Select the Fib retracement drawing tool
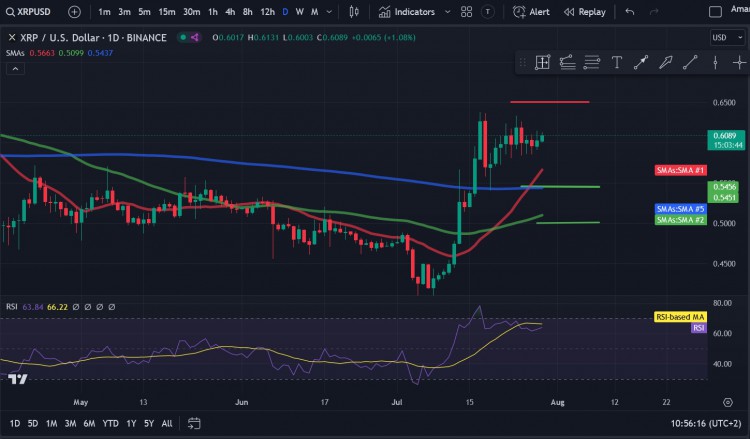 (567, 62)
